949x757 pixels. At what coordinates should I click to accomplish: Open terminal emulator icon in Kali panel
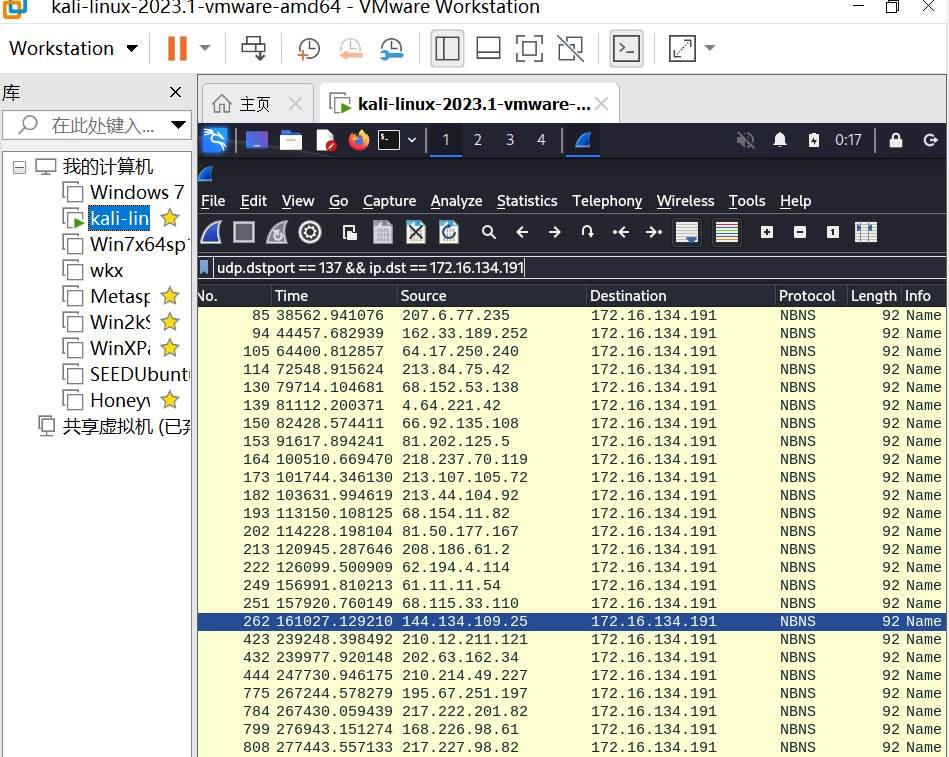click(x=389, y=140)
